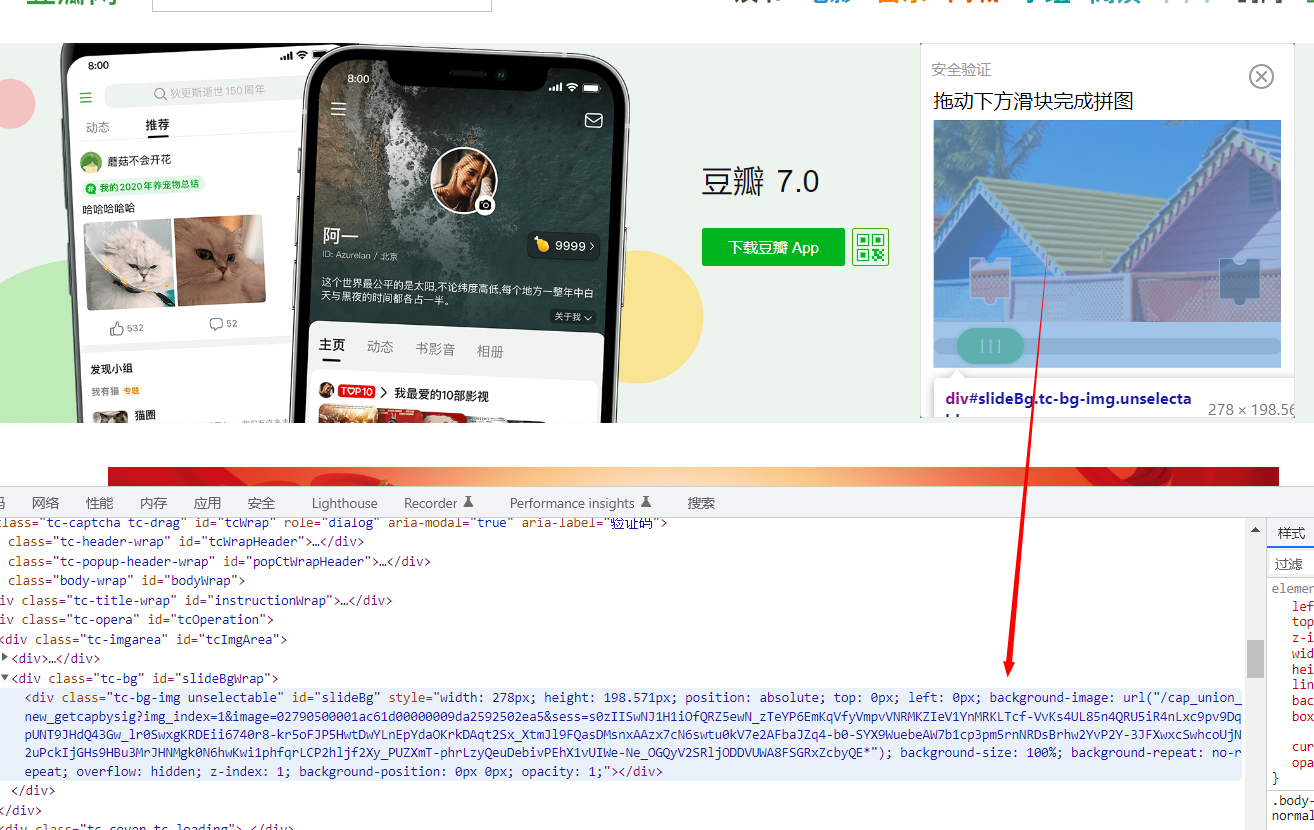
Task: Open the 9999 arrow in the phone profile
Action: point(592,246)
